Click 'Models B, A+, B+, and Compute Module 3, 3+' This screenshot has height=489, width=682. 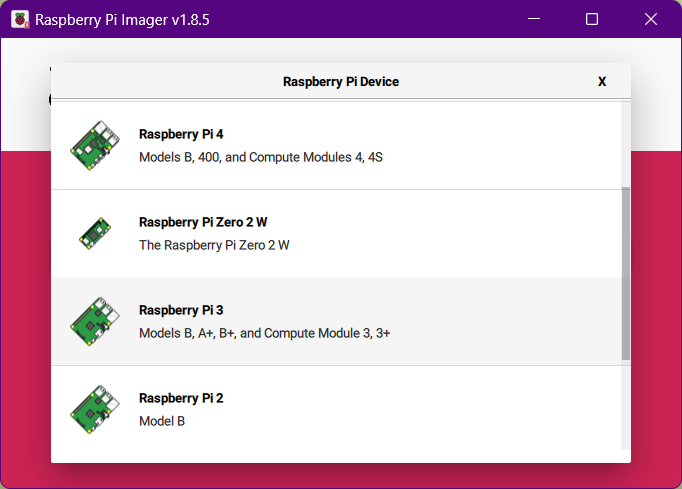[x=264, y=333]
